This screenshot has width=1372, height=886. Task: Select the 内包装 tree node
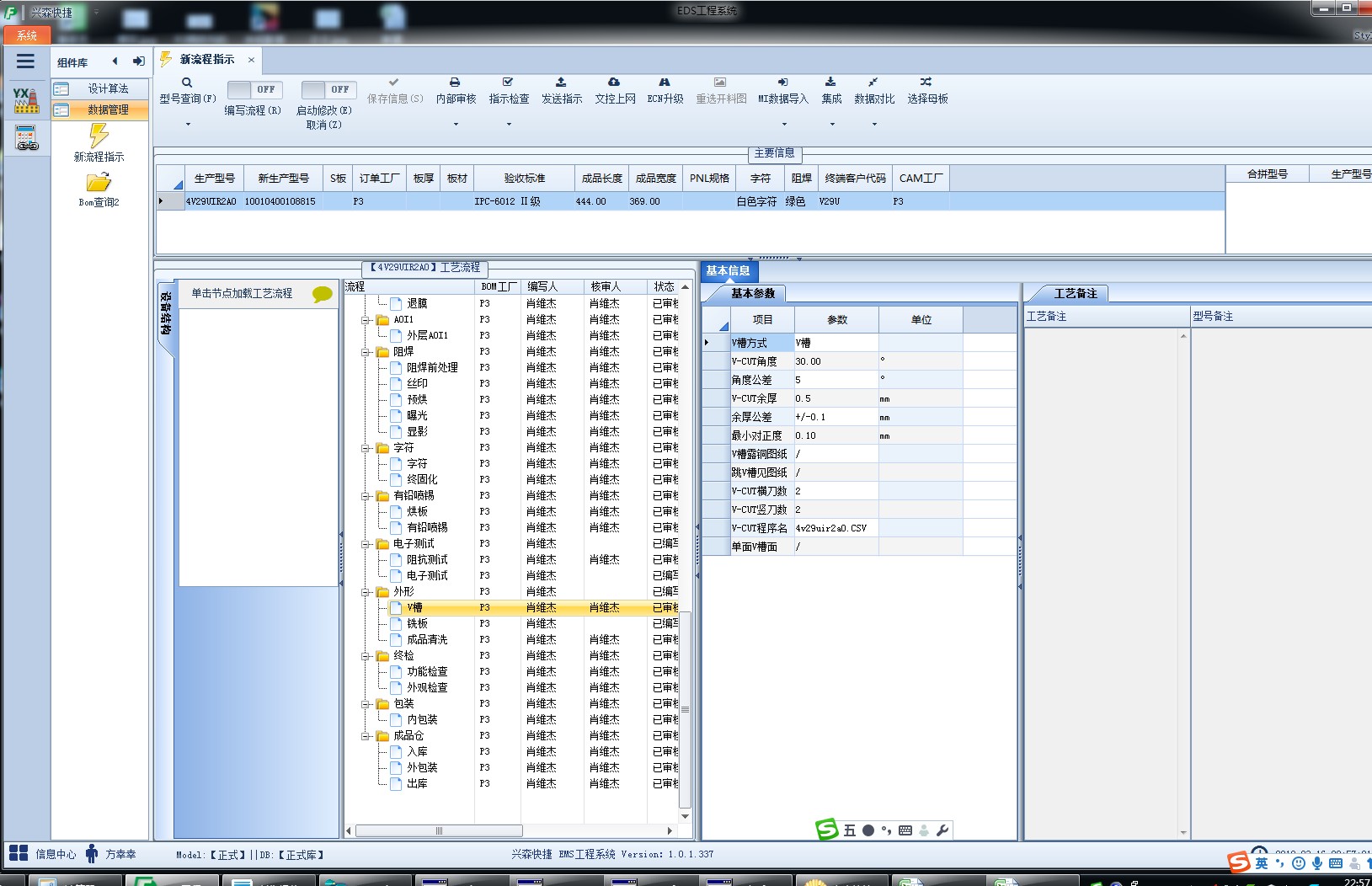coord(422,720)
